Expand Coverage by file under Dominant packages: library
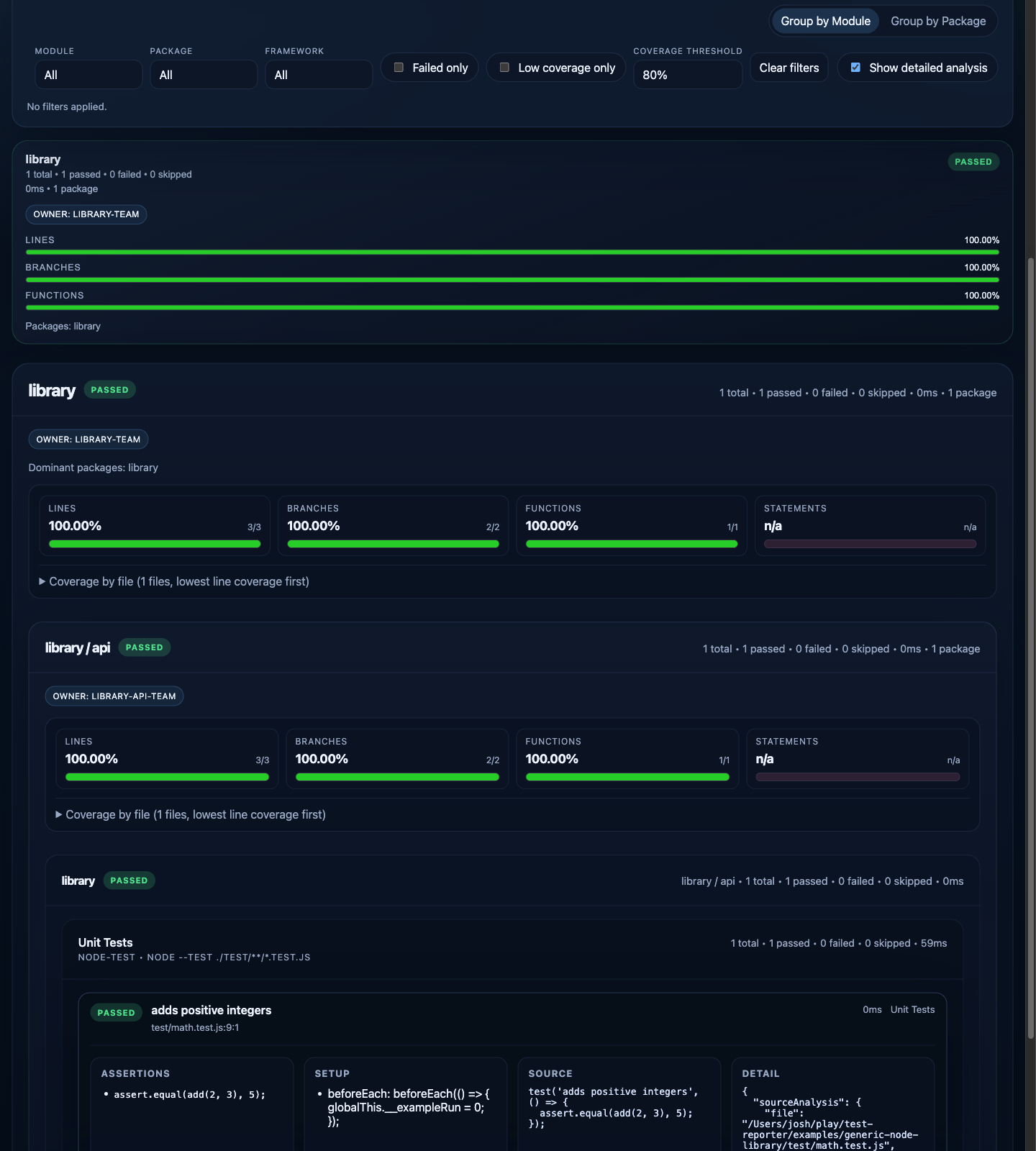 click(x=174, y=581)
